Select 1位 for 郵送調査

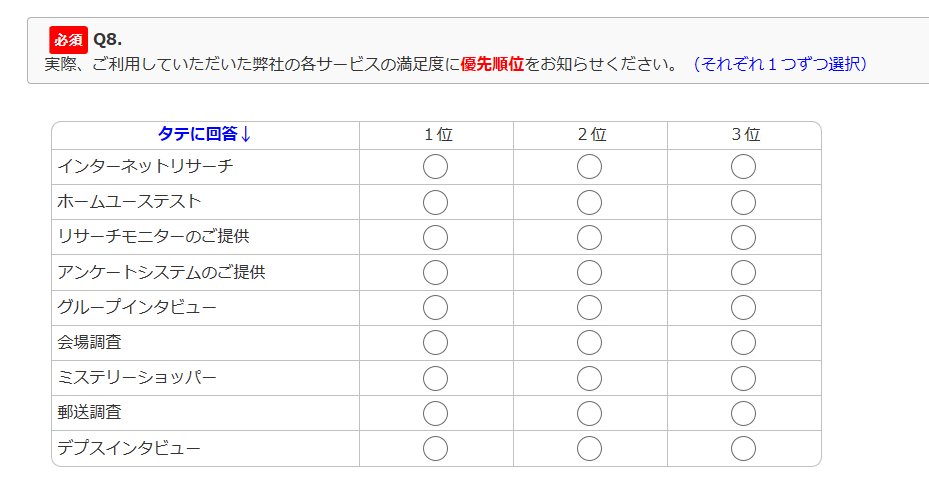435,413
